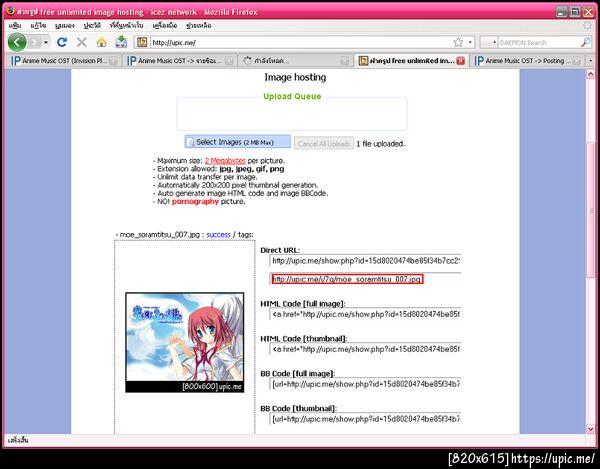Viewport: 600px width, 469px height.
Task: Open the first menu bar item (File)
Action: [x=15, y=25]
